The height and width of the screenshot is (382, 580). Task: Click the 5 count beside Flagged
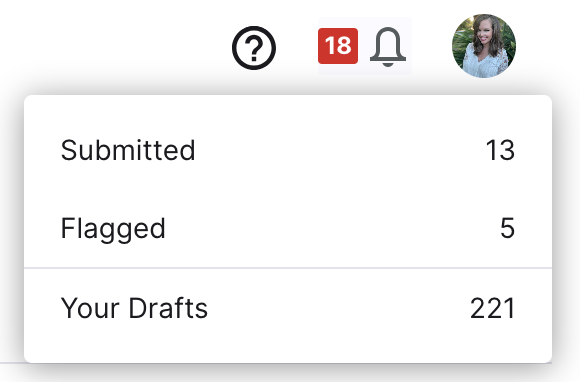[x=507, y=228]
